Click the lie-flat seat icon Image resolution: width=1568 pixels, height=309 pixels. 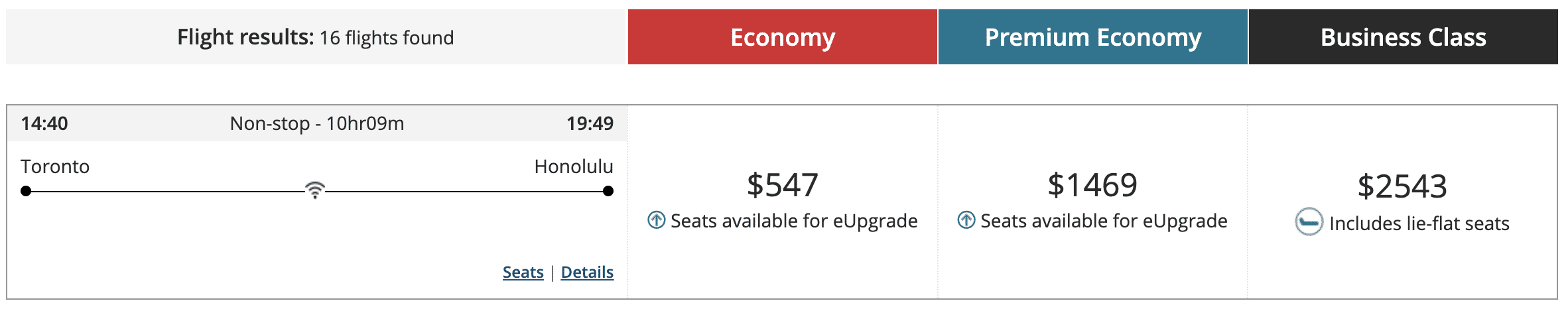coord(1309,222)
